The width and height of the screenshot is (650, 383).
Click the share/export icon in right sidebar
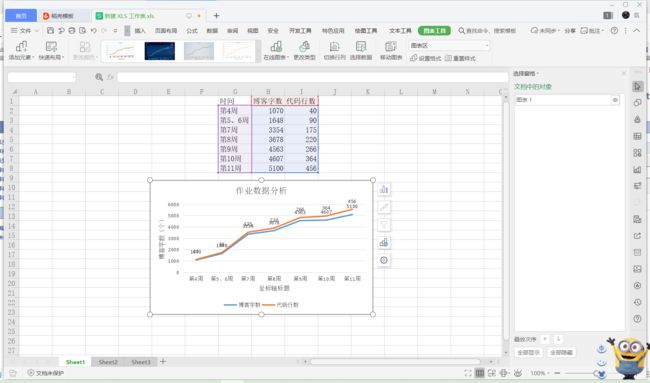[x=638, y=236]
